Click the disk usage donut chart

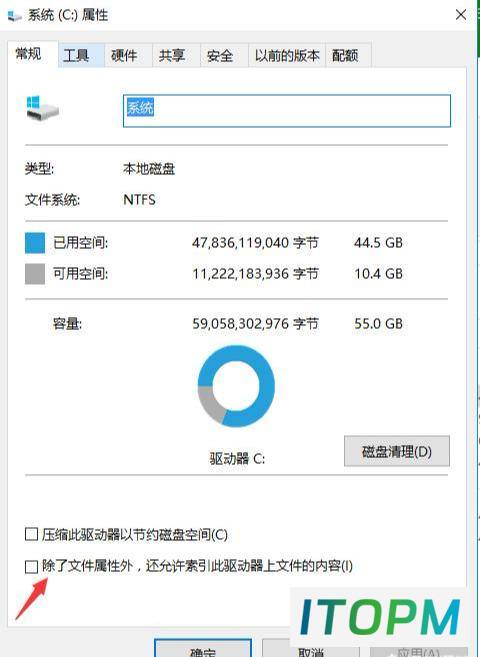tap(236, 386)
